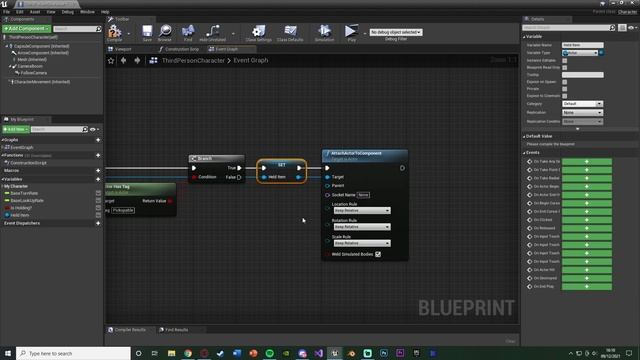640x360 pixels.
Task: Uncheck Weld Simulated Bodies on AttachActorToComponent
Action: 378,254
